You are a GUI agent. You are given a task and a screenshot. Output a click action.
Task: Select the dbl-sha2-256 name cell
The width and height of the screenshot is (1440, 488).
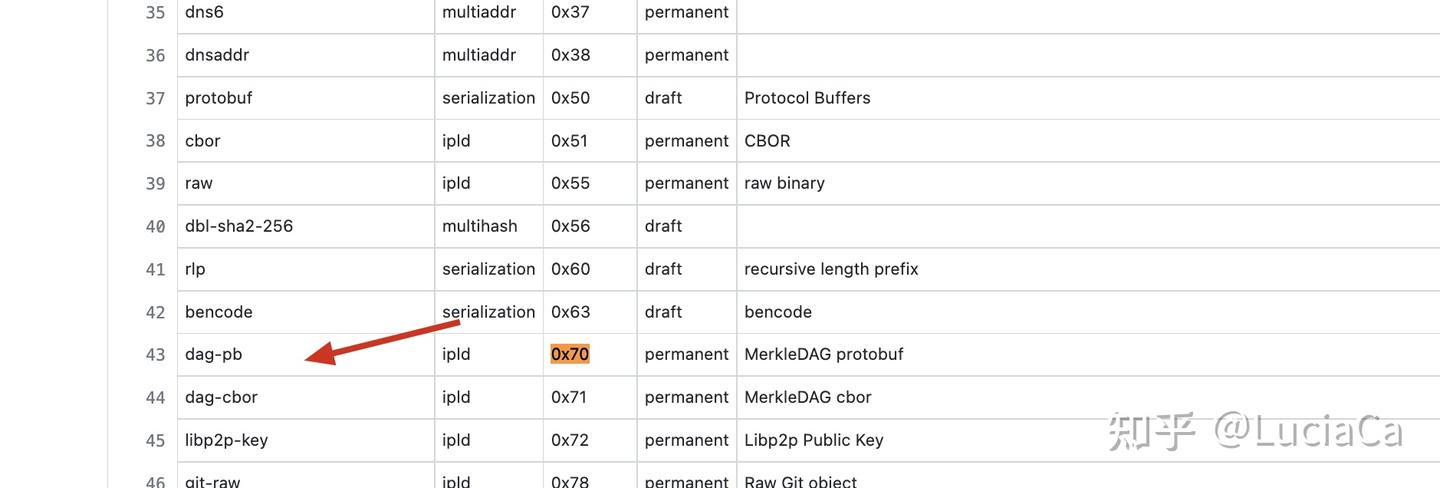(x=239, y=226)
